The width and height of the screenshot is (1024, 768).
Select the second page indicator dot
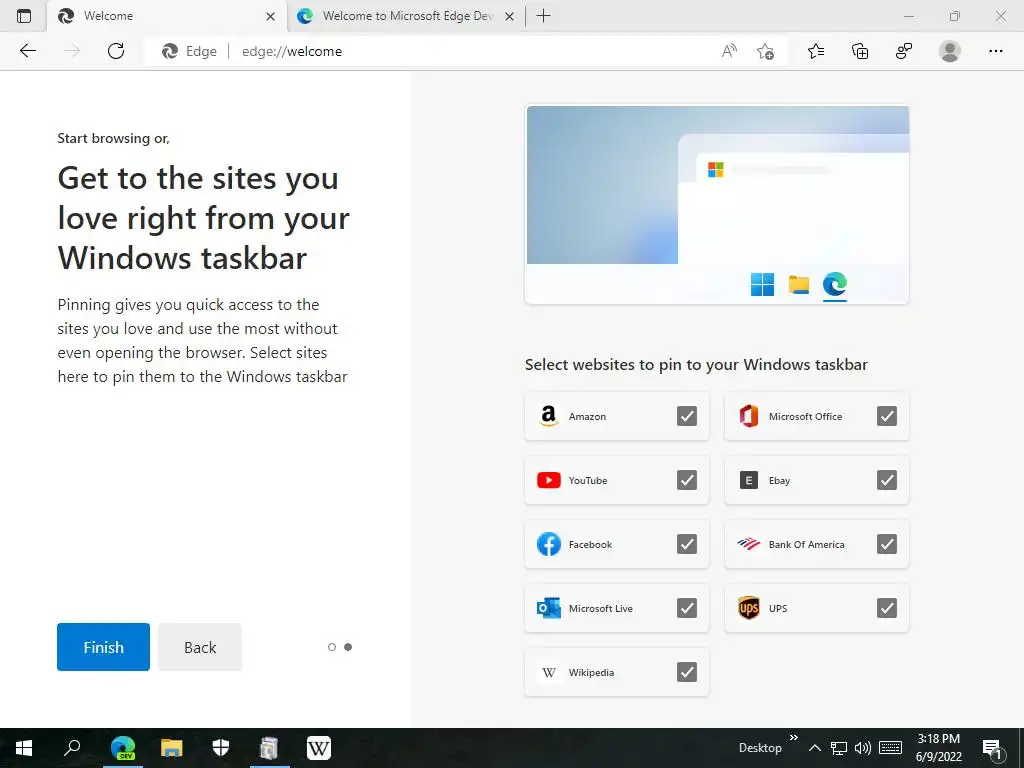(348, 647)
